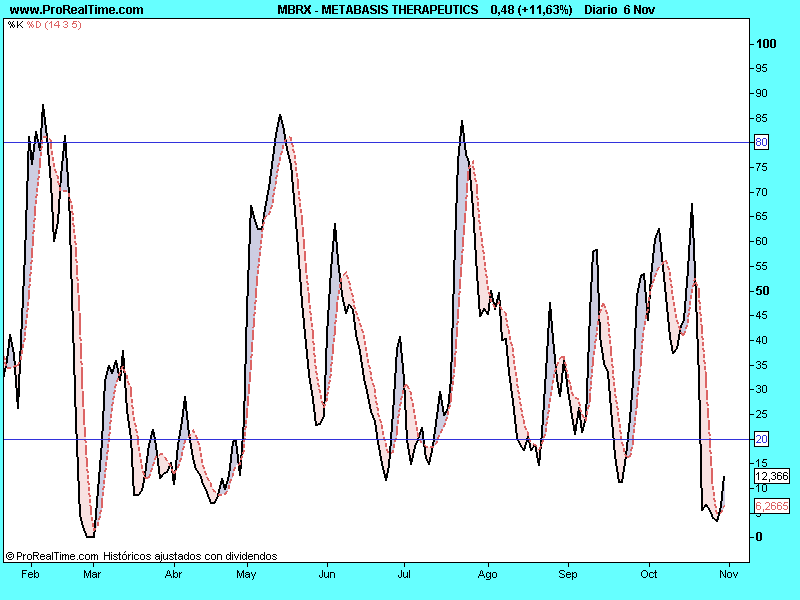Click the Diario 6 Nov date label
Screen dimensions: 800x600
[619, 10]
